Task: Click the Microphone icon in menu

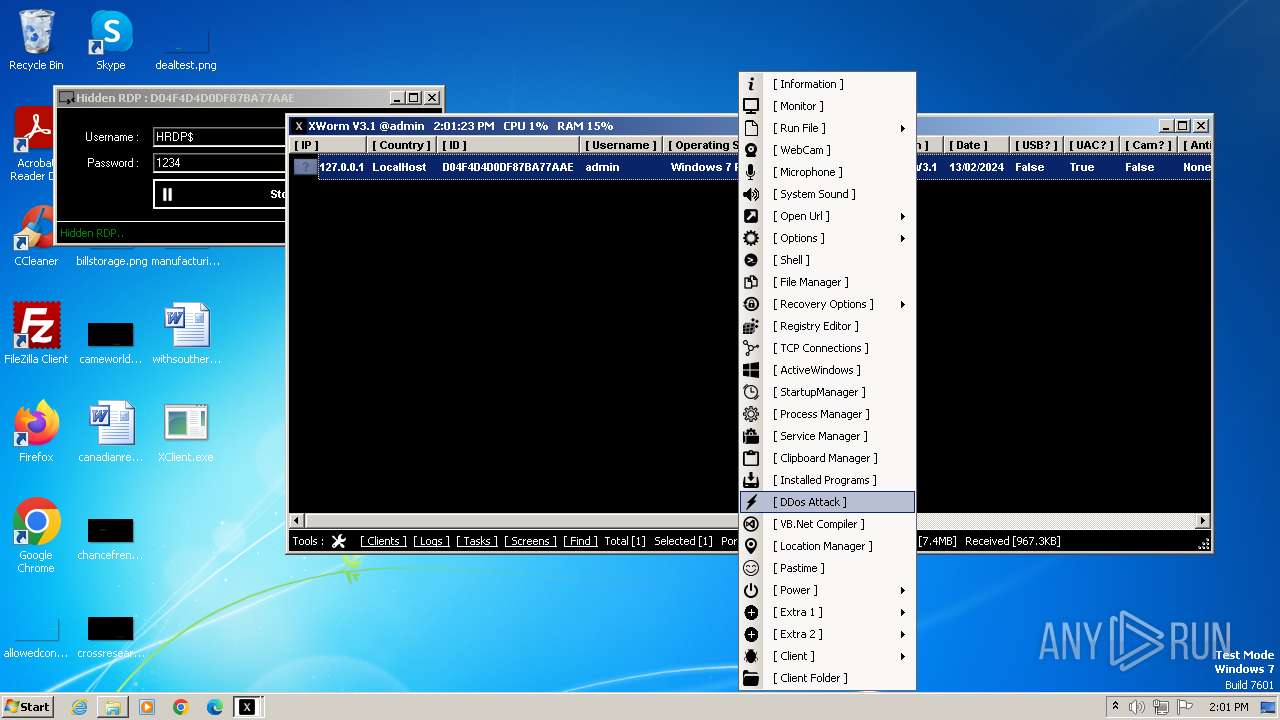Action: point(751,172)
